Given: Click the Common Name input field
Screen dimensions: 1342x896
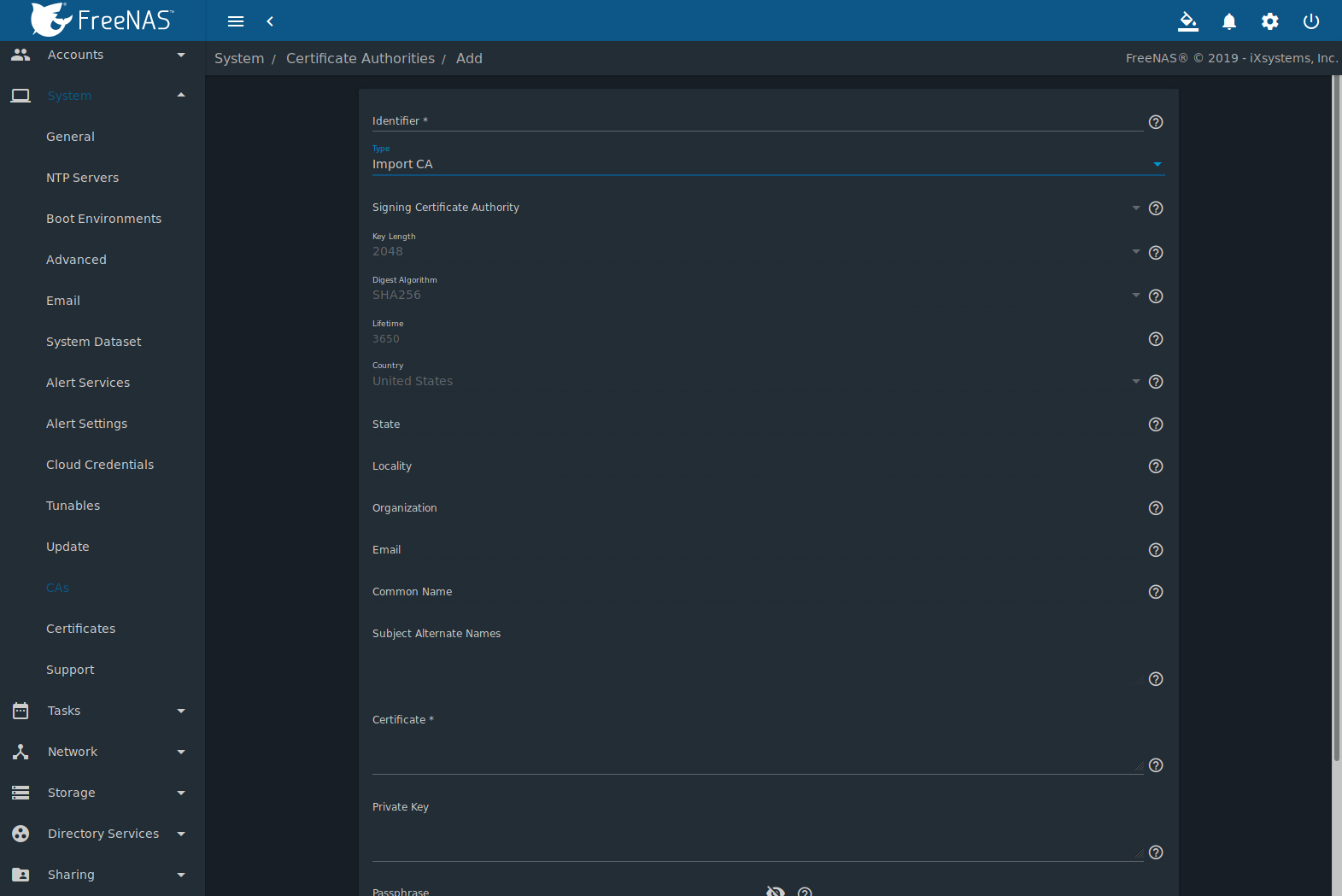Looking at the screenshot, I should (758, 591).
